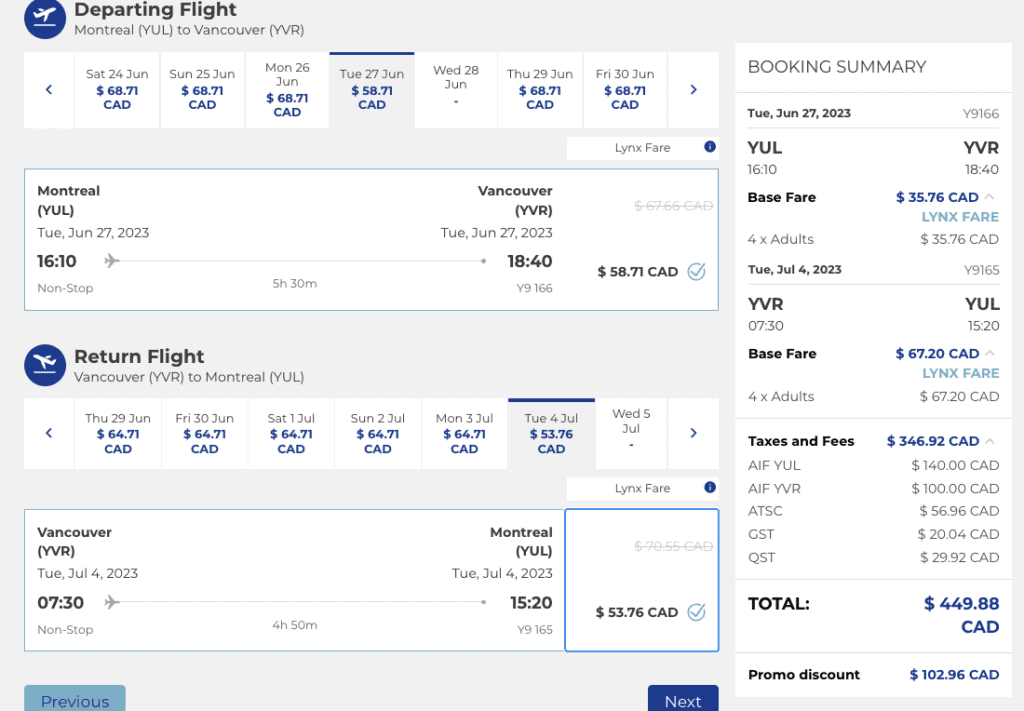Viewport: 1024px width, 711px height.
Task: Collapse the $35.76 CAD Base Fare details
Action: 990,197
